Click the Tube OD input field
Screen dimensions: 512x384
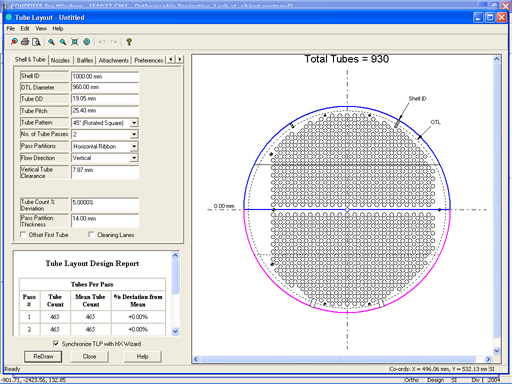105,99
